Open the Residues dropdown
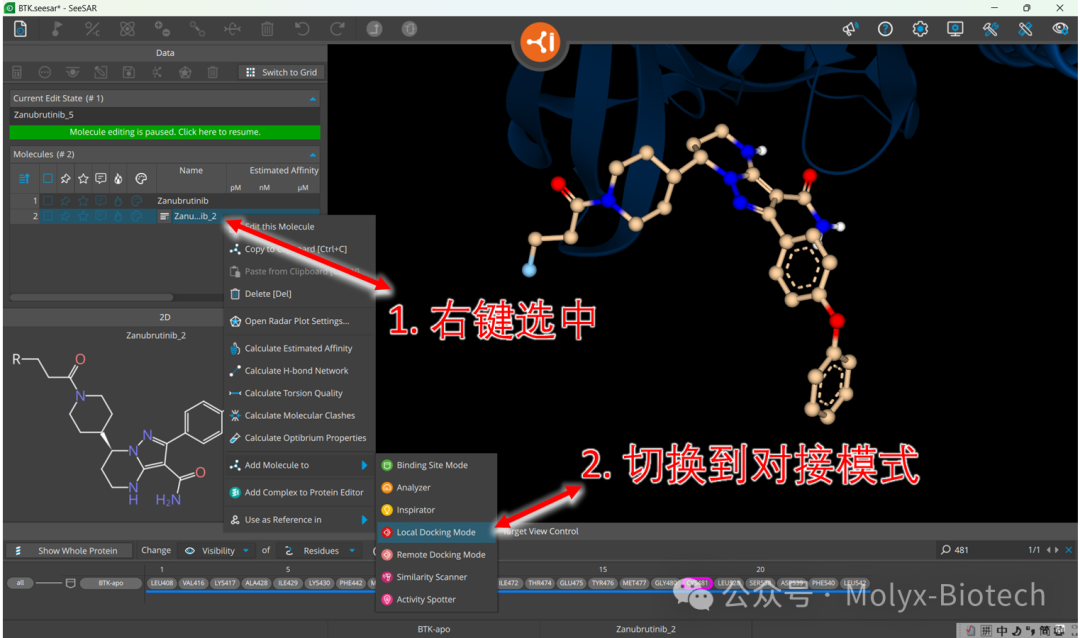 coord(320,550)
